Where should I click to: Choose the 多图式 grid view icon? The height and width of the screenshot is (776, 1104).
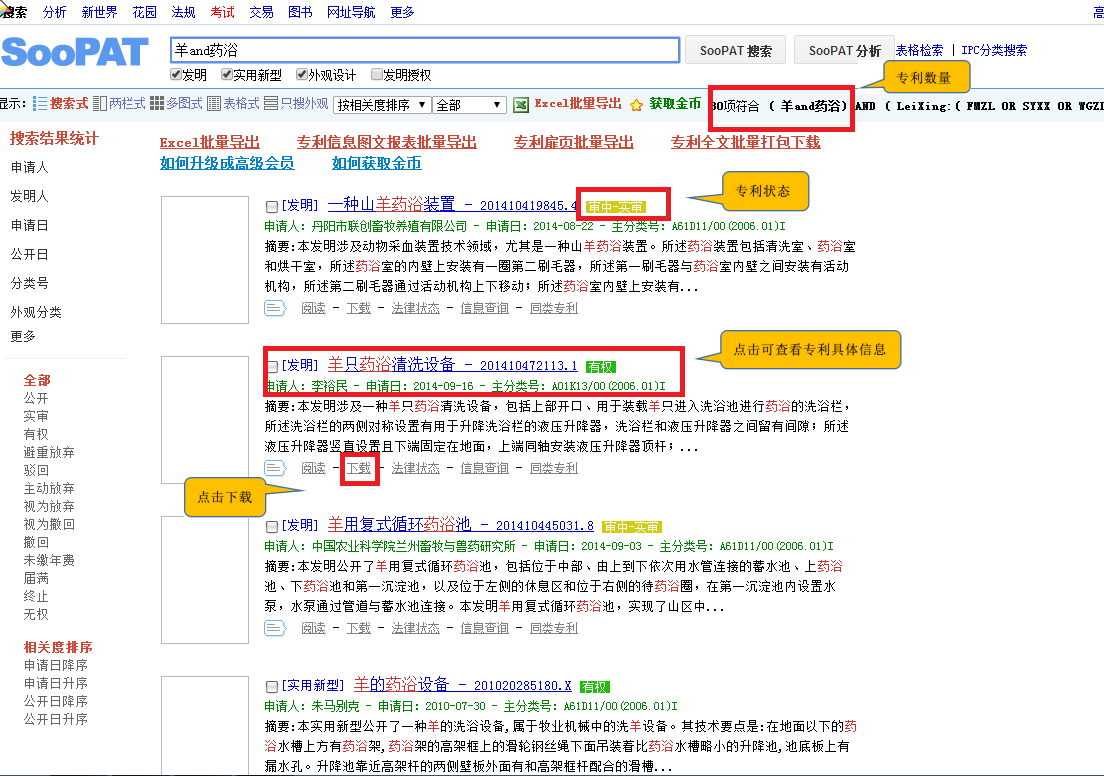(157, 104)
